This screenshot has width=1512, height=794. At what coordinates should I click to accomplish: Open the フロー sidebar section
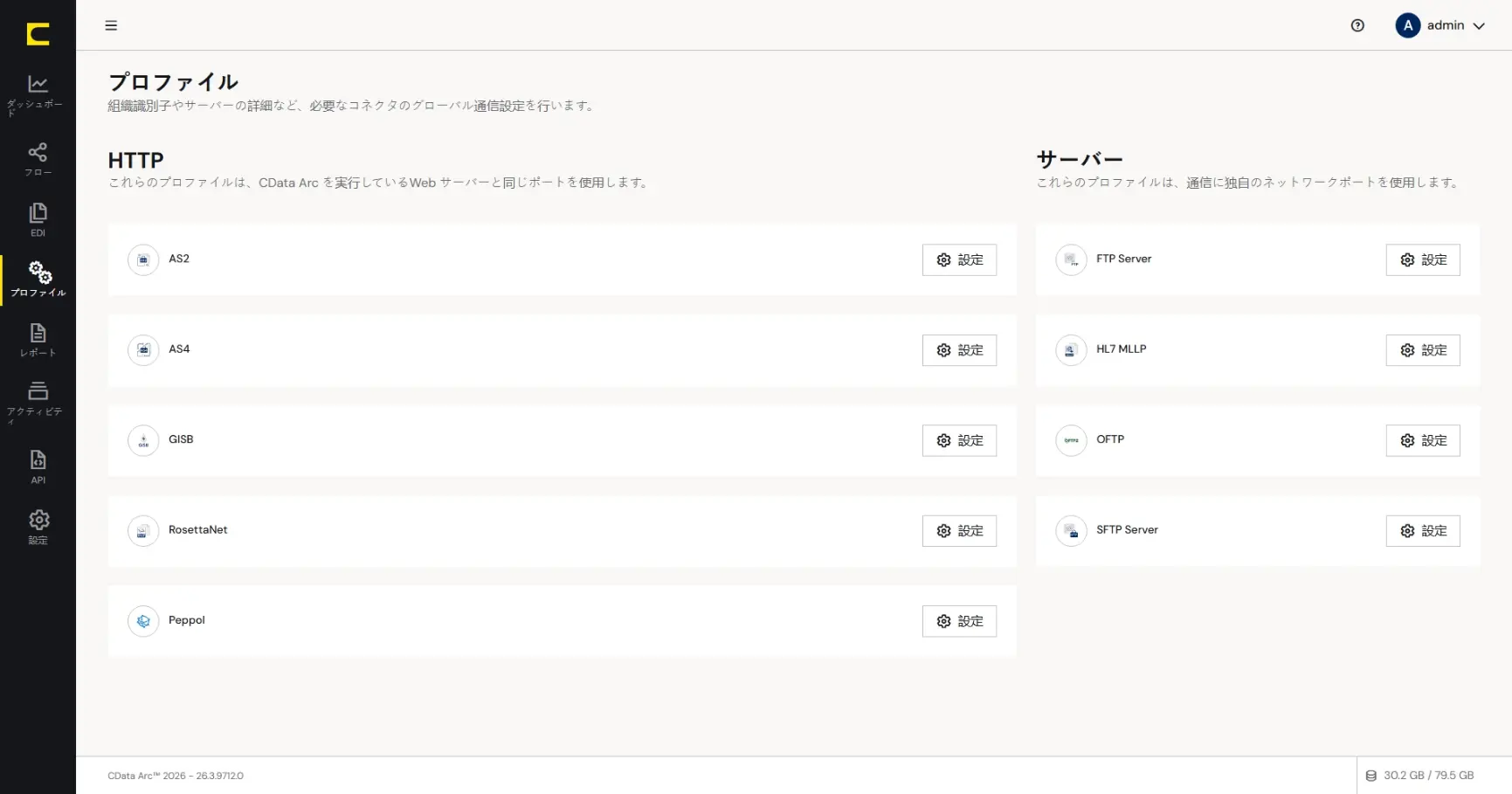click(x=38, y=160)
